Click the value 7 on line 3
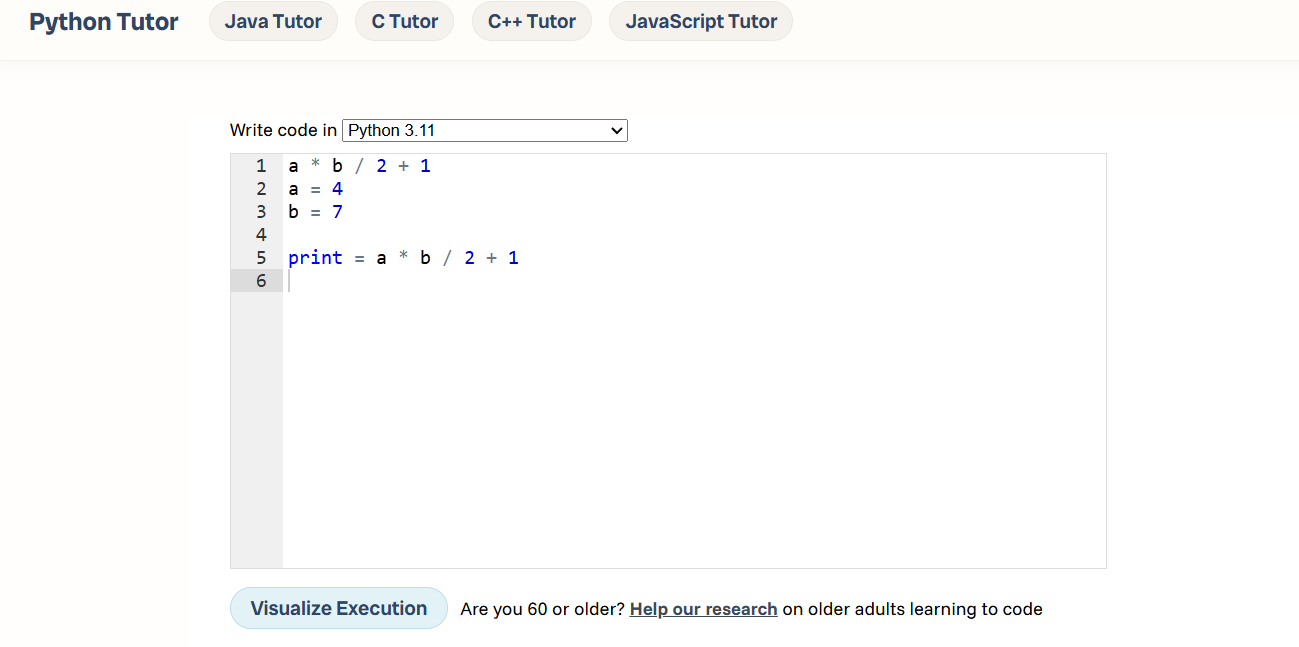Image resolution: width=1299 pixels, height=647 pixels. point(337,212)
